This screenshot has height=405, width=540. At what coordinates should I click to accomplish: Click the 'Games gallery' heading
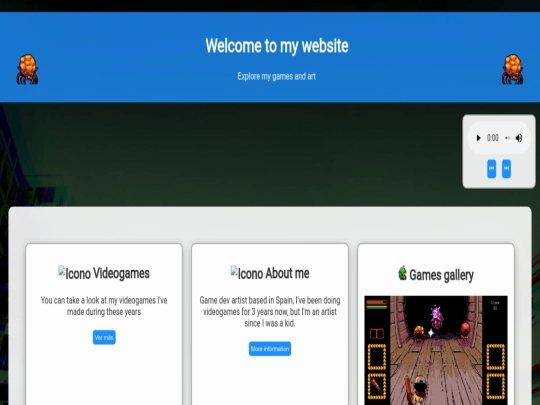click(x=442, y=275)
